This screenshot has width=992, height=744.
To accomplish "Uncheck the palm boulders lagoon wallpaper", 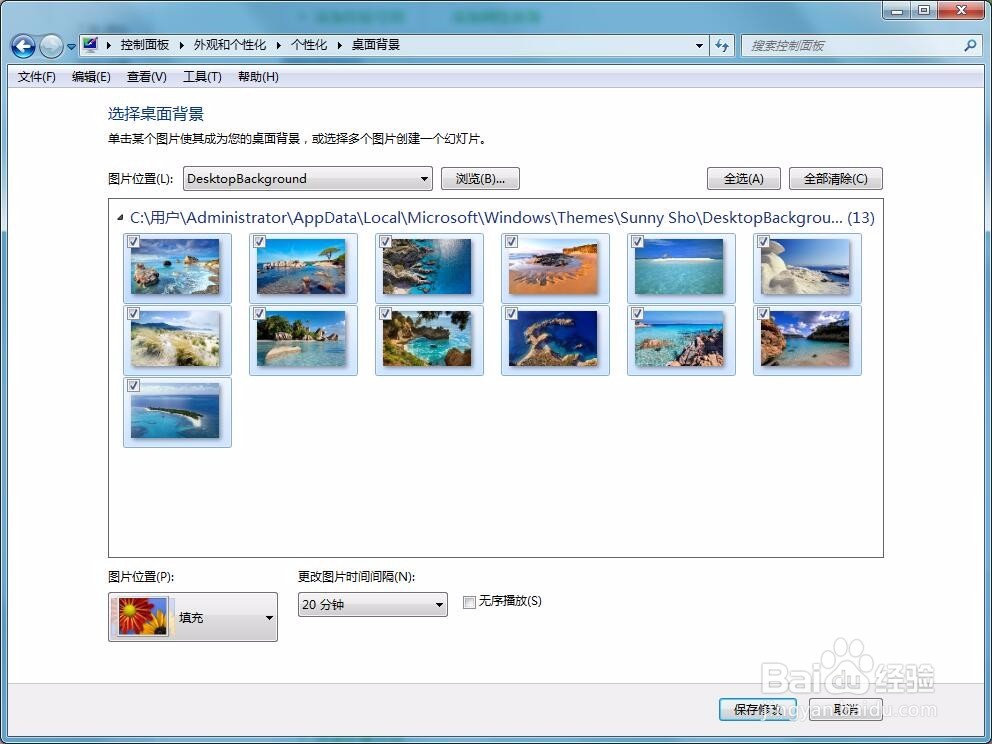I will [x=259, y=314].
